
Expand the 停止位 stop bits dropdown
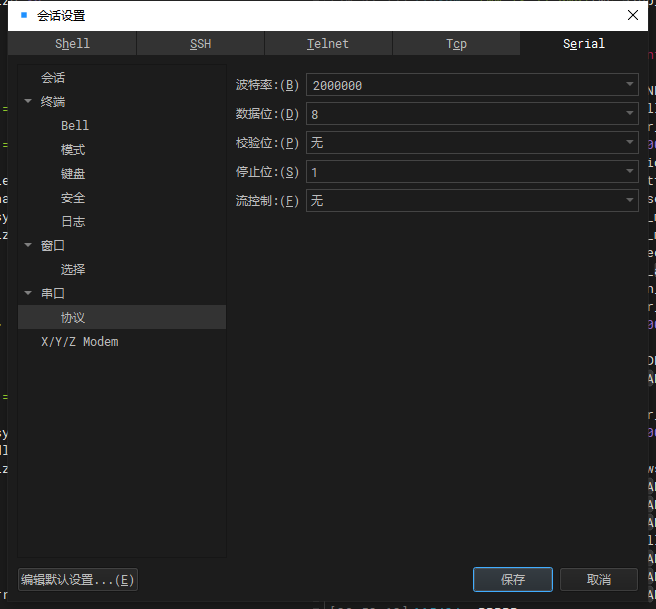[472, 171]
